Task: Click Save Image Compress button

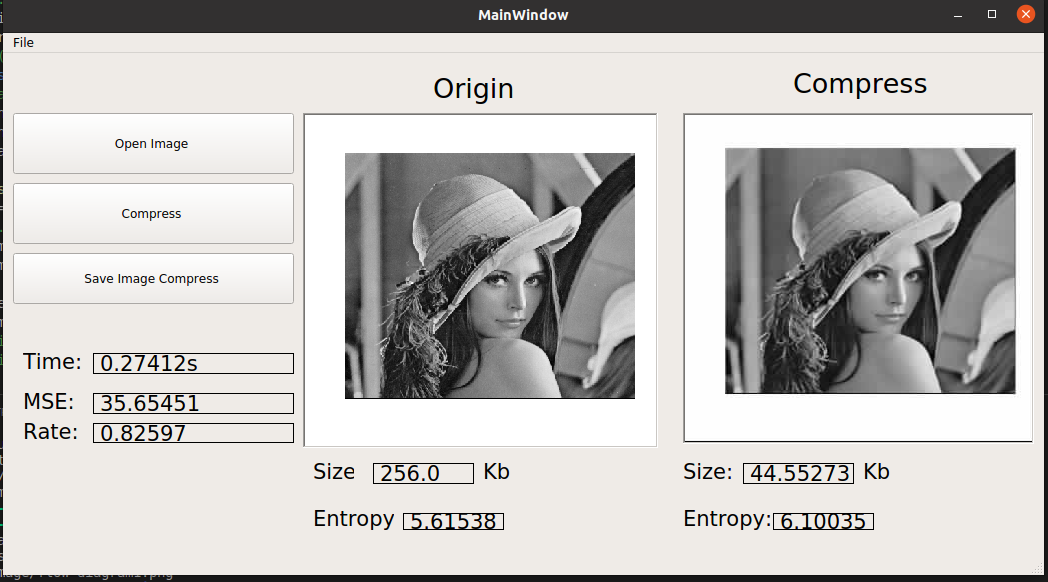Action: coord(153,279)
